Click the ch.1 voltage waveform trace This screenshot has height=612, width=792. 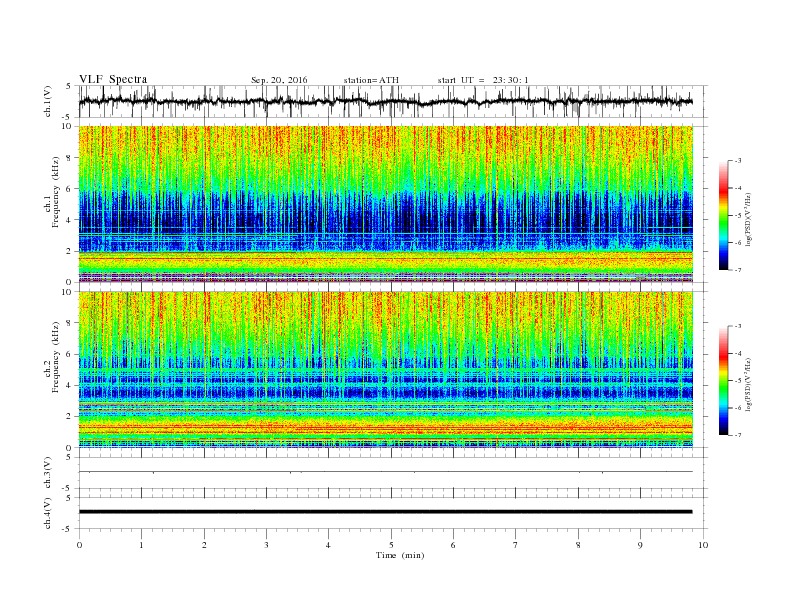coord(385,101)
